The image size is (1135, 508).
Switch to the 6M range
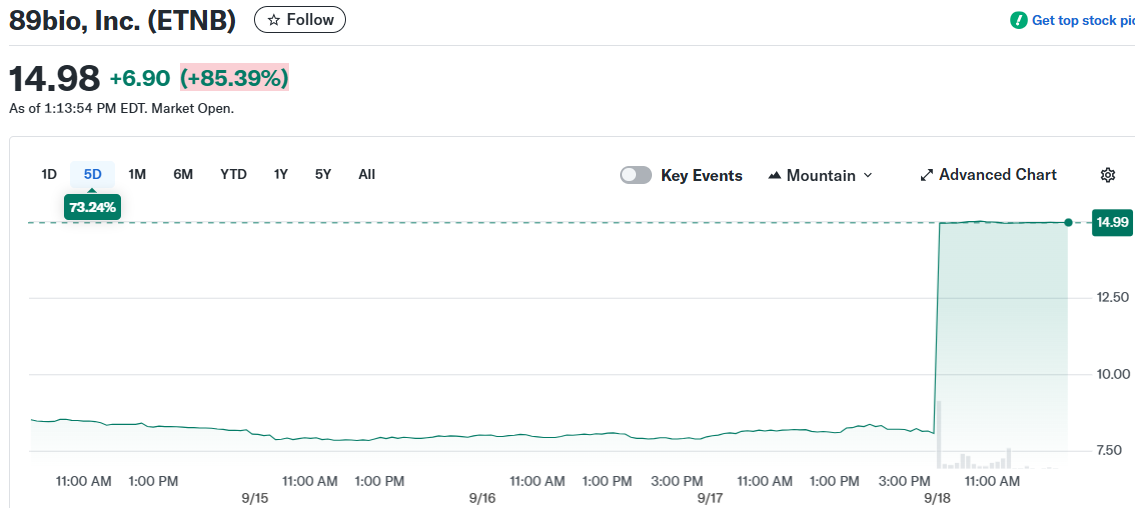click(183, 174)
